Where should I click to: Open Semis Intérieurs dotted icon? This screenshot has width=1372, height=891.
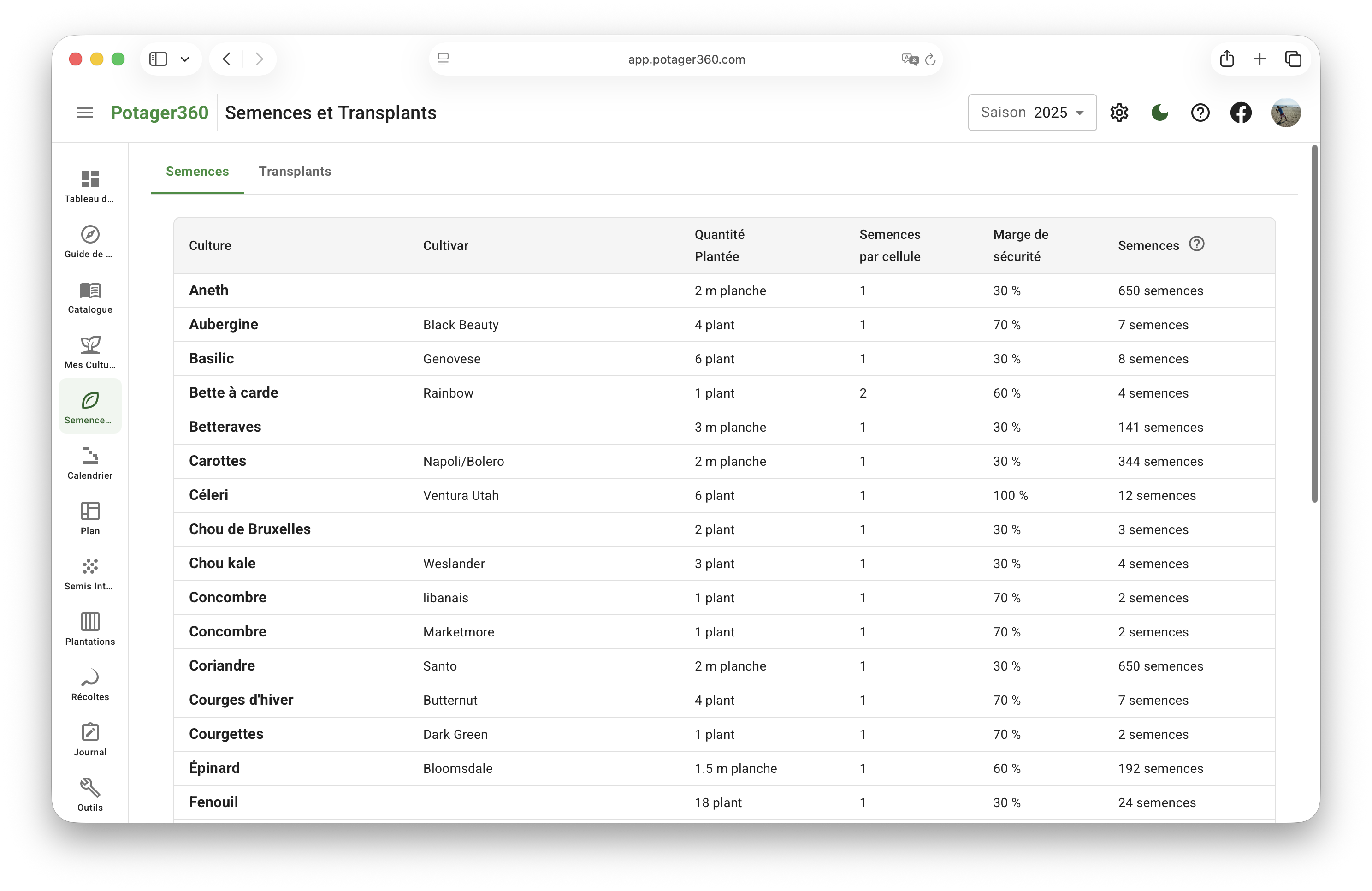point(90,567)
